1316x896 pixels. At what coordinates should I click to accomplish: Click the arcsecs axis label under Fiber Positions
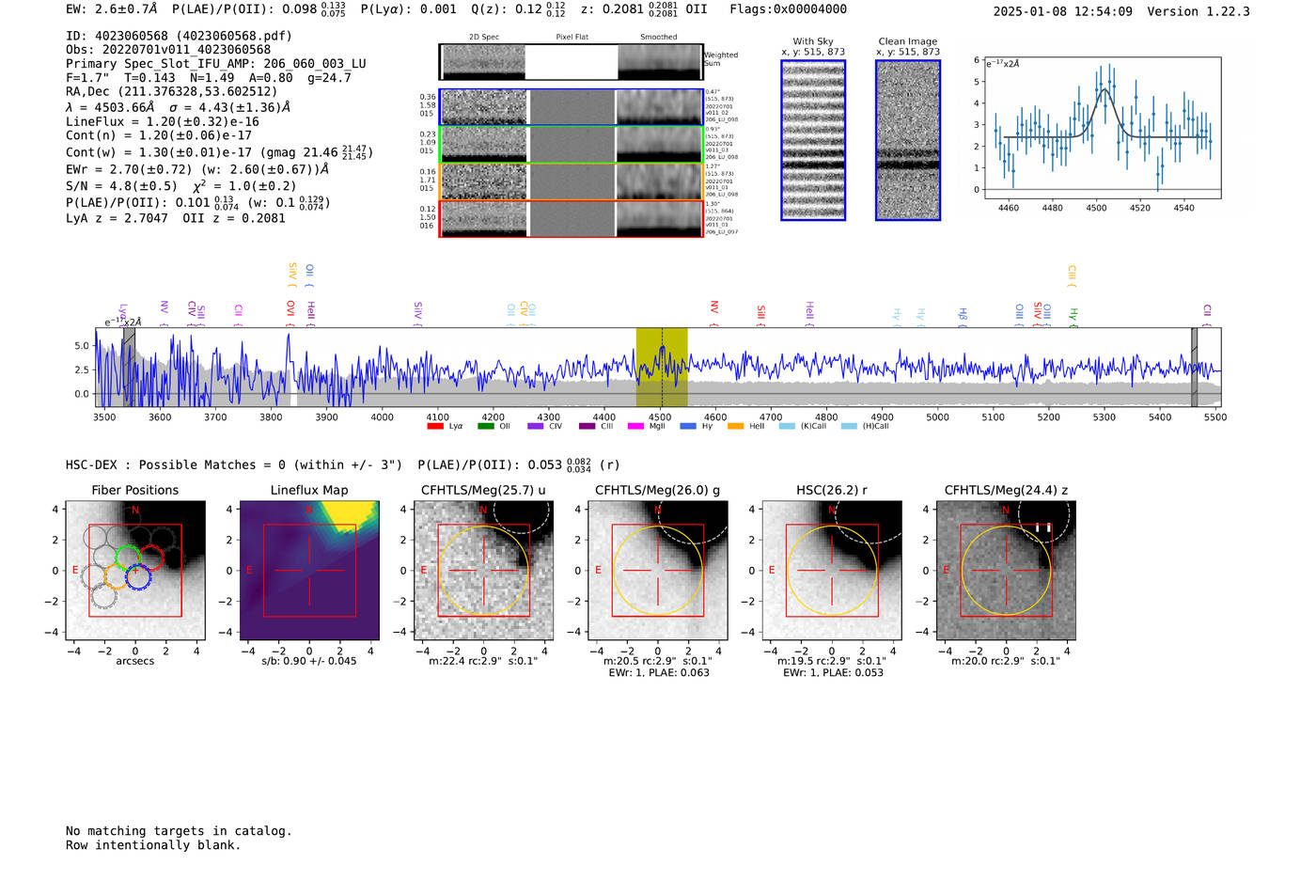pyautogui.click(x=135, y=661)
